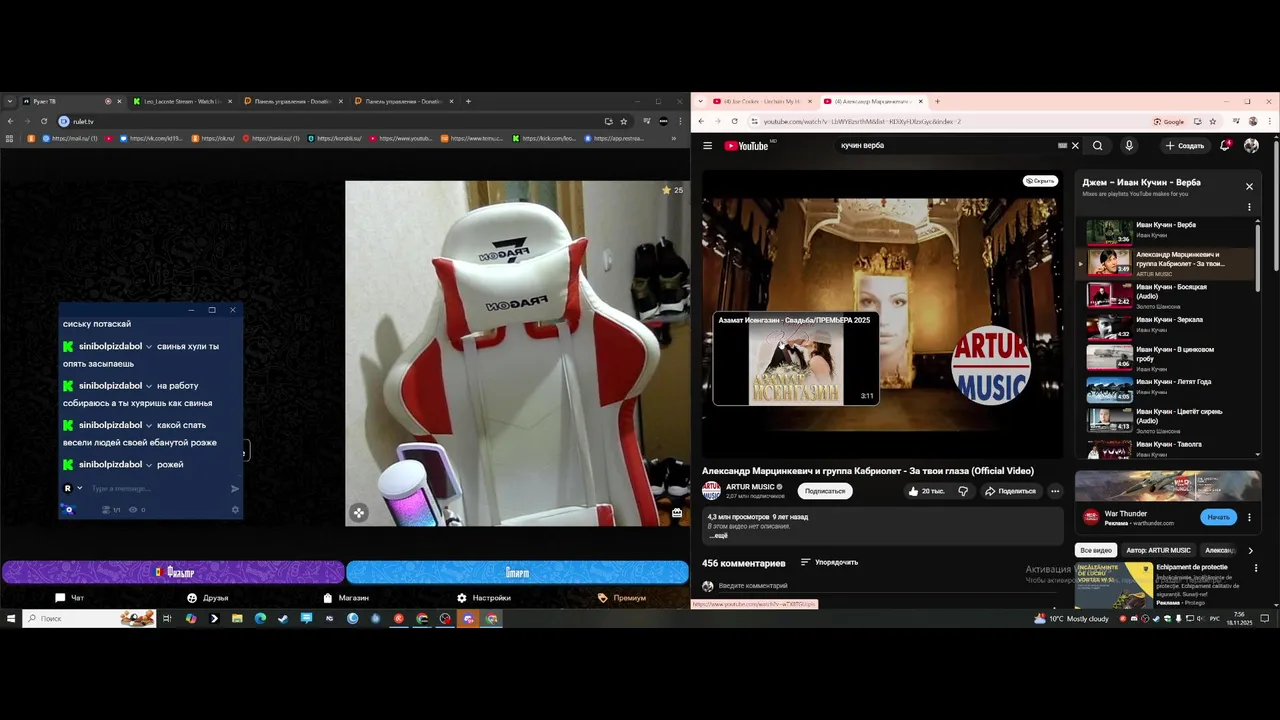Open the left browser three-dot menu

679,121
